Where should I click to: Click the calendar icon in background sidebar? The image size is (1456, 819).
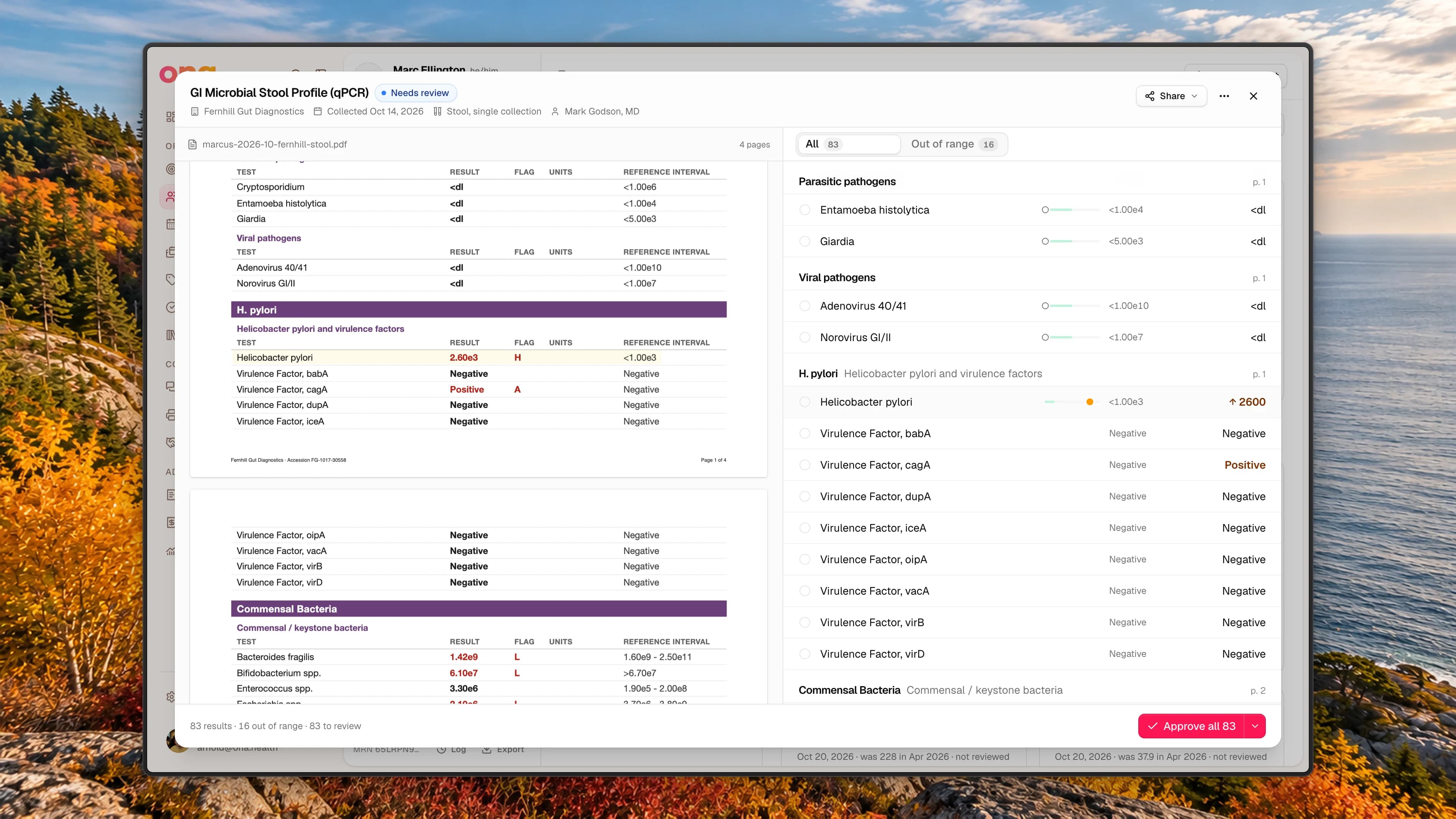(x=170, y=224)
